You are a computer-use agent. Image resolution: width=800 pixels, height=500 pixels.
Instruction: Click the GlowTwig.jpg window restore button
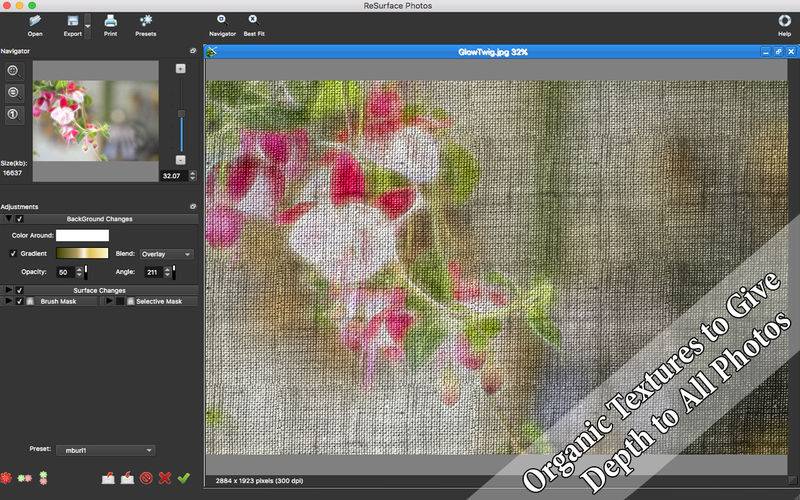pos(778,52)
